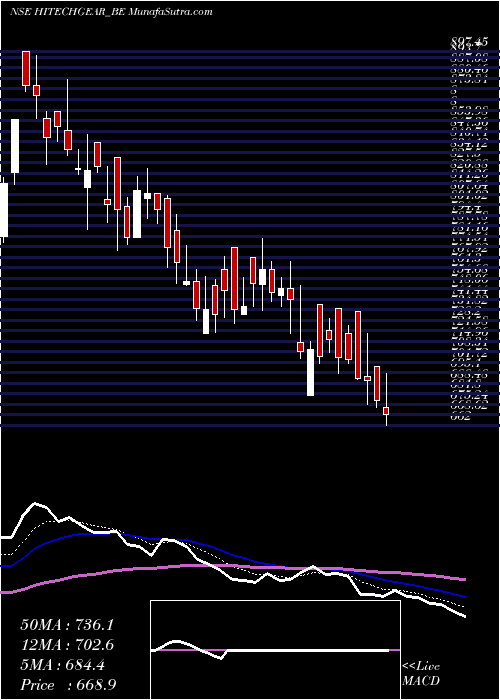Select the '50MA : 736.1' reading

[x=67, y=625]
